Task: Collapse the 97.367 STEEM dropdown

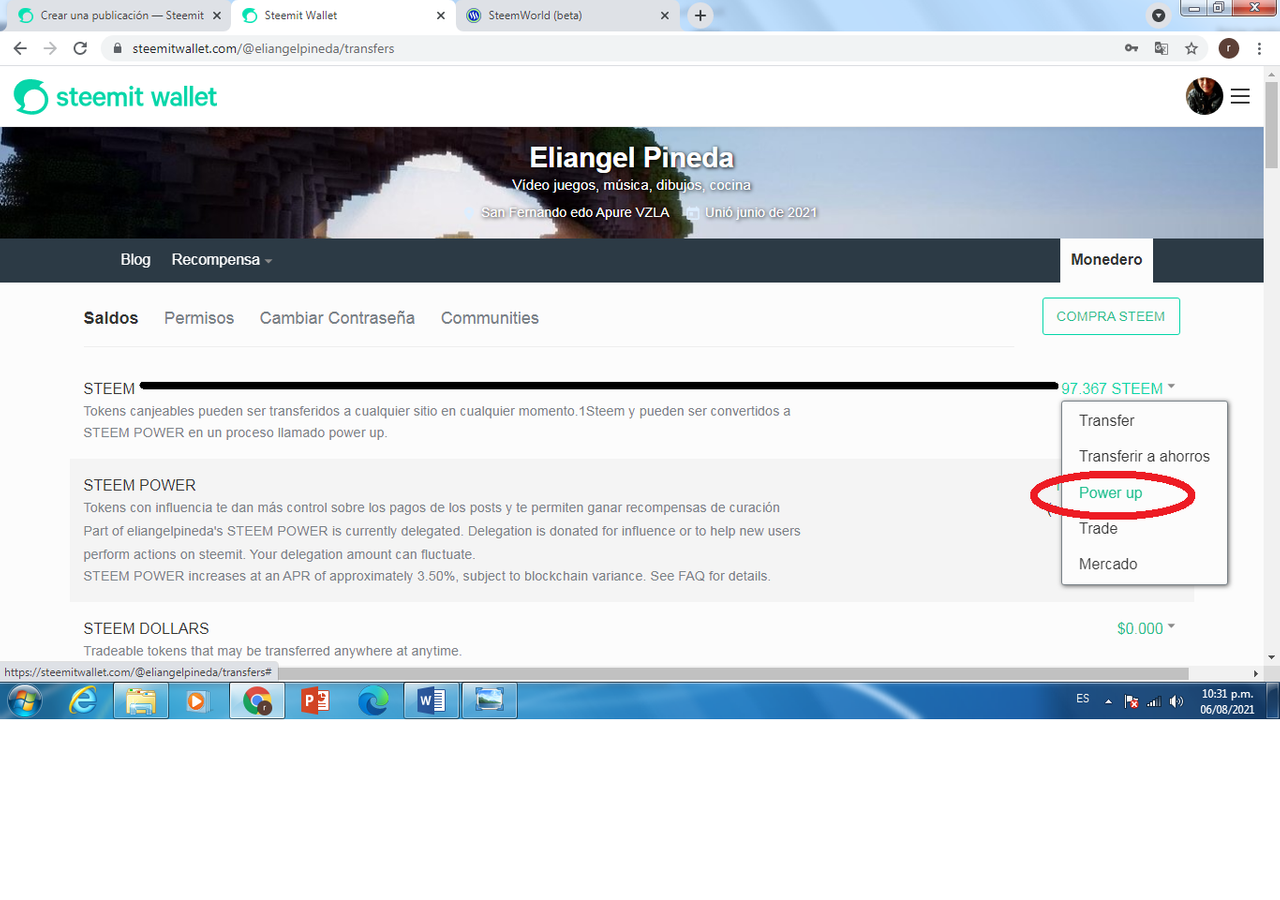Action: pos(1118,388)
